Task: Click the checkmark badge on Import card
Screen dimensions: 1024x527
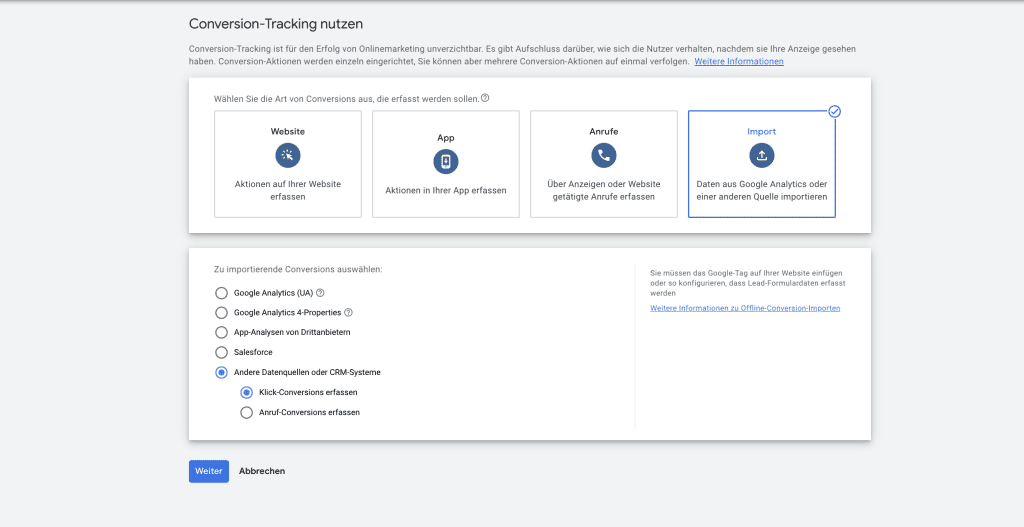Action: point(835,111)
